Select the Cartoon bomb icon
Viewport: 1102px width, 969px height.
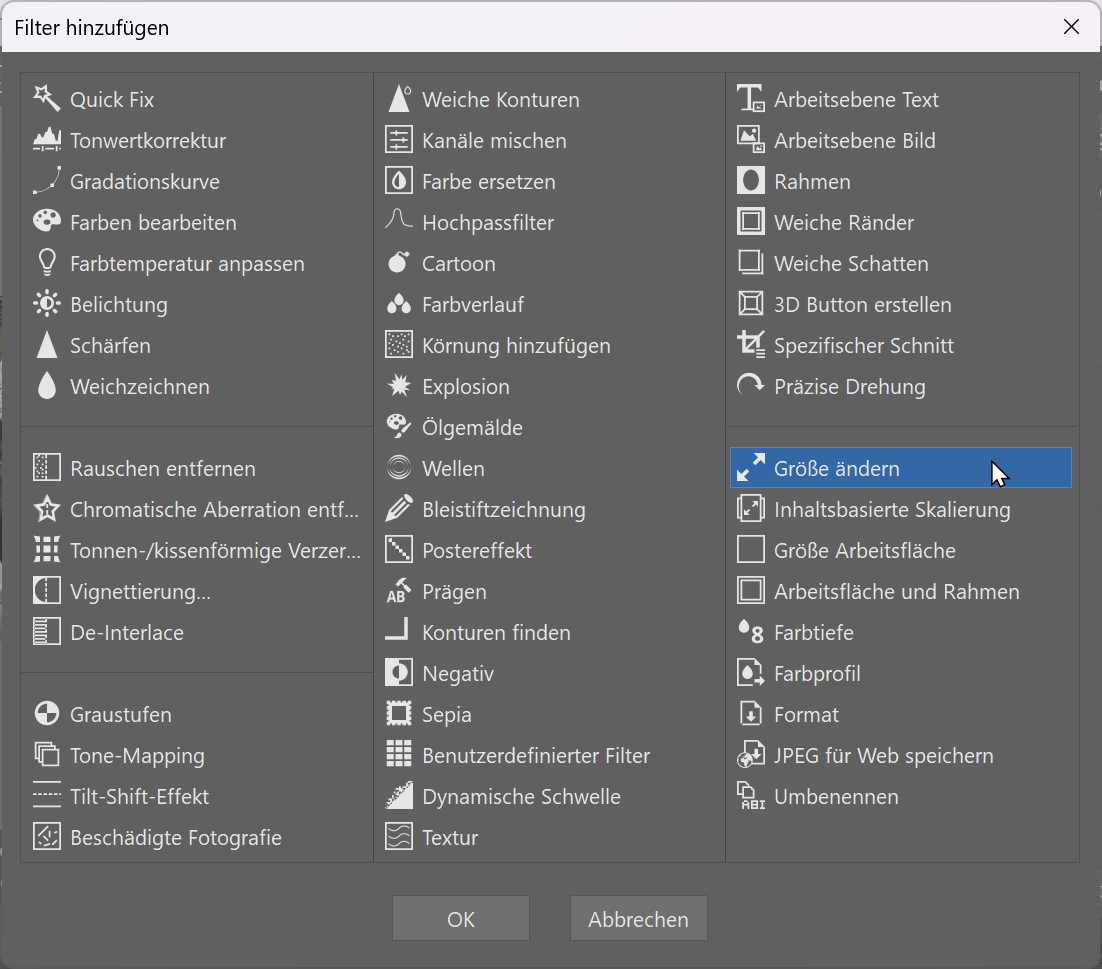click(399, 263)
